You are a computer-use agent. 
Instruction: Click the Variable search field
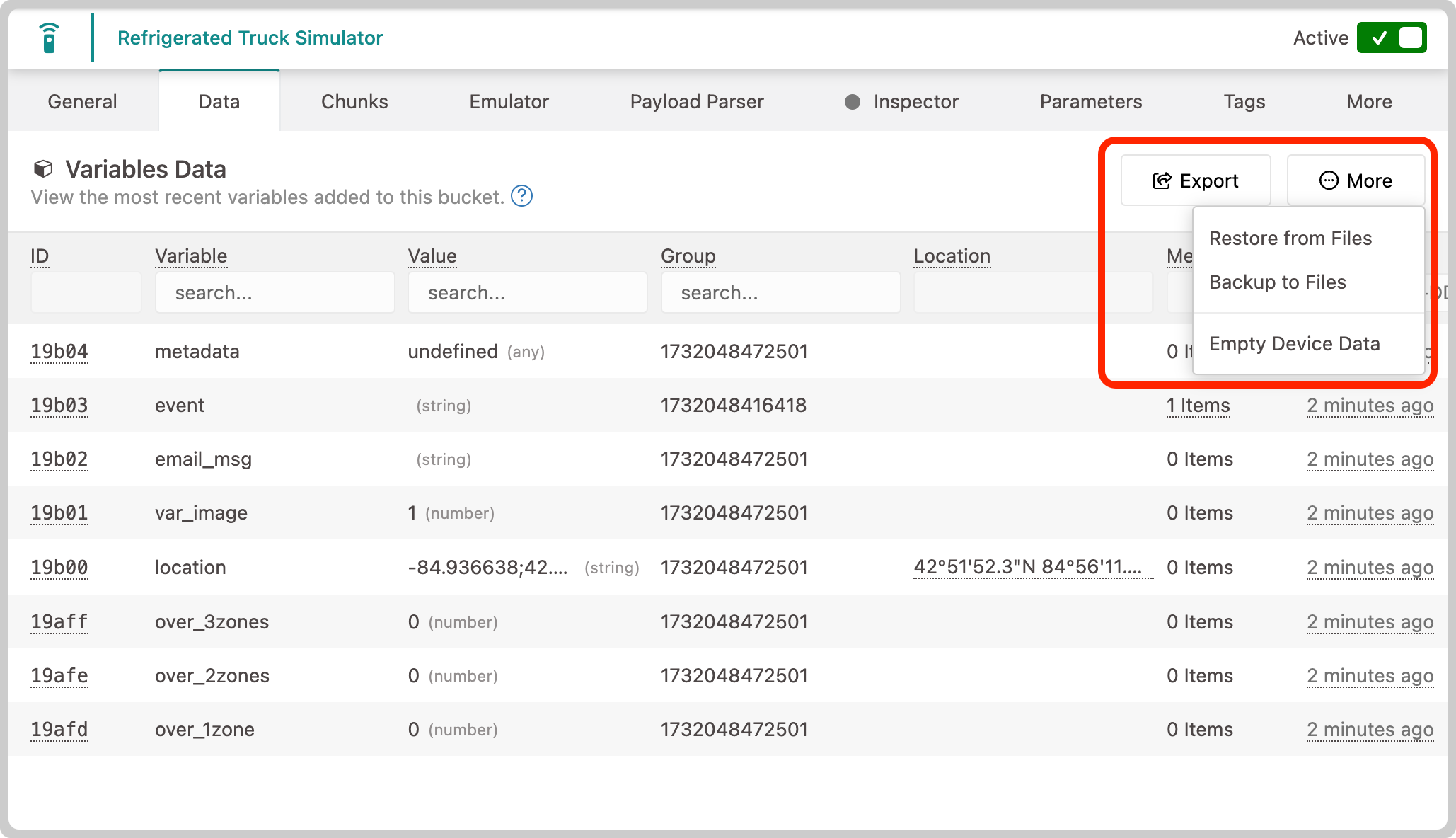point(275,293)
